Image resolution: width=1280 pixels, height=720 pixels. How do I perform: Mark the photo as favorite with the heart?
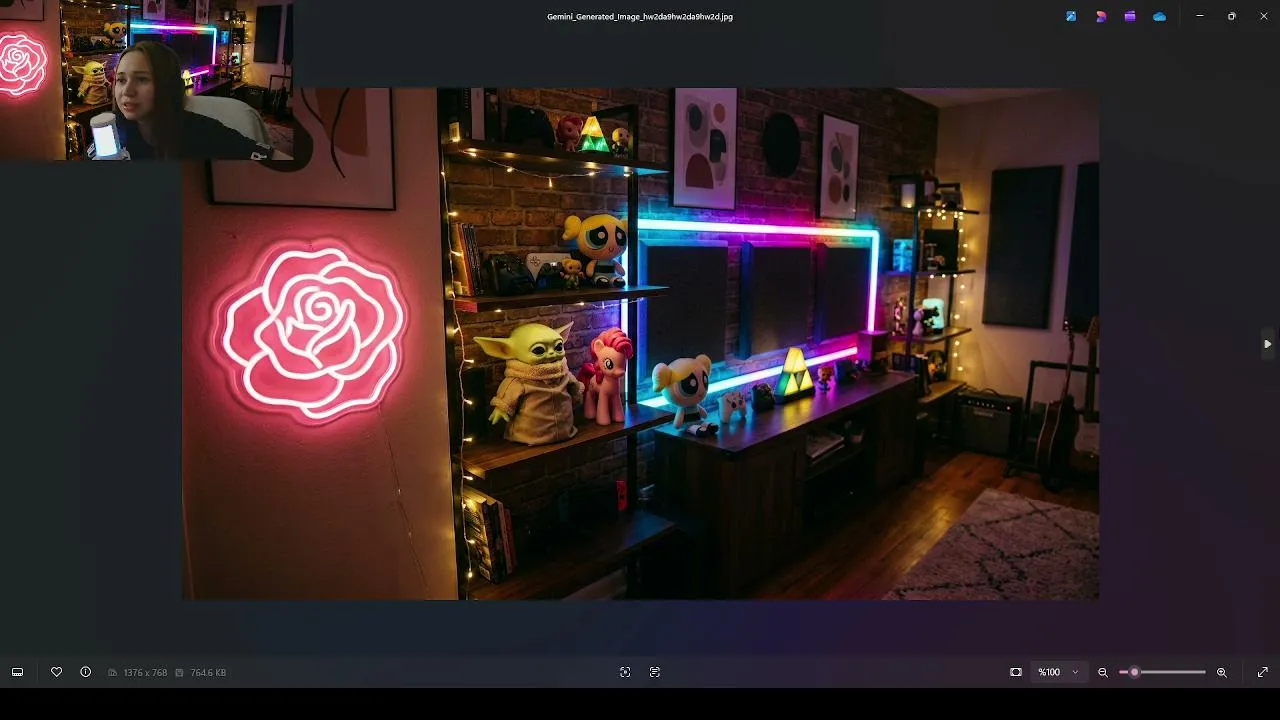(56, 672)
